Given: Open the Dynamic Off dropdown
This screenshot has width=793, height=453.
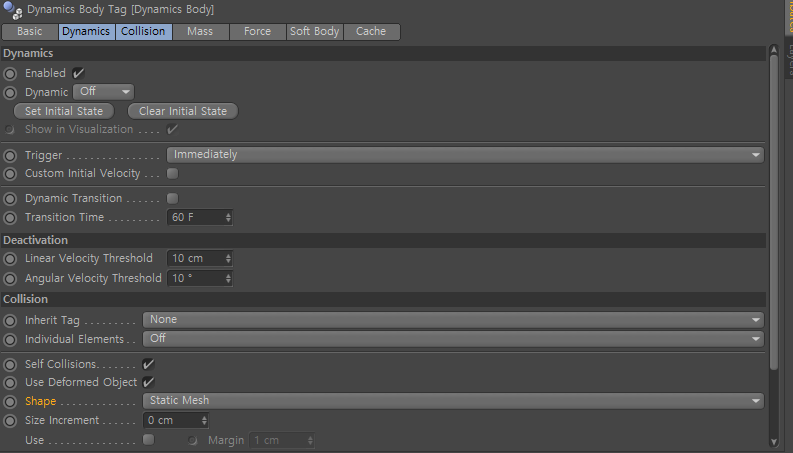Looking at the screenshot, I should click(x=104, y=92).
